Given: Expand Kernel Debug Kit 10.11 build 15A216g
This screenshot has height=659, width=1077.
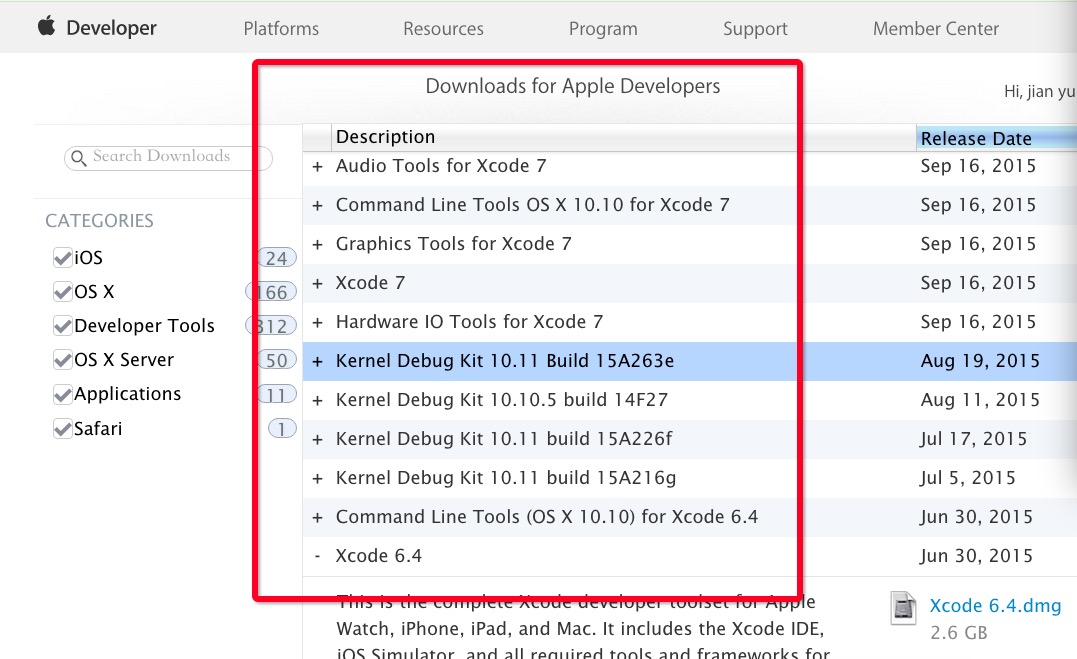Looking at the screenshot, I should click(317, 478).
